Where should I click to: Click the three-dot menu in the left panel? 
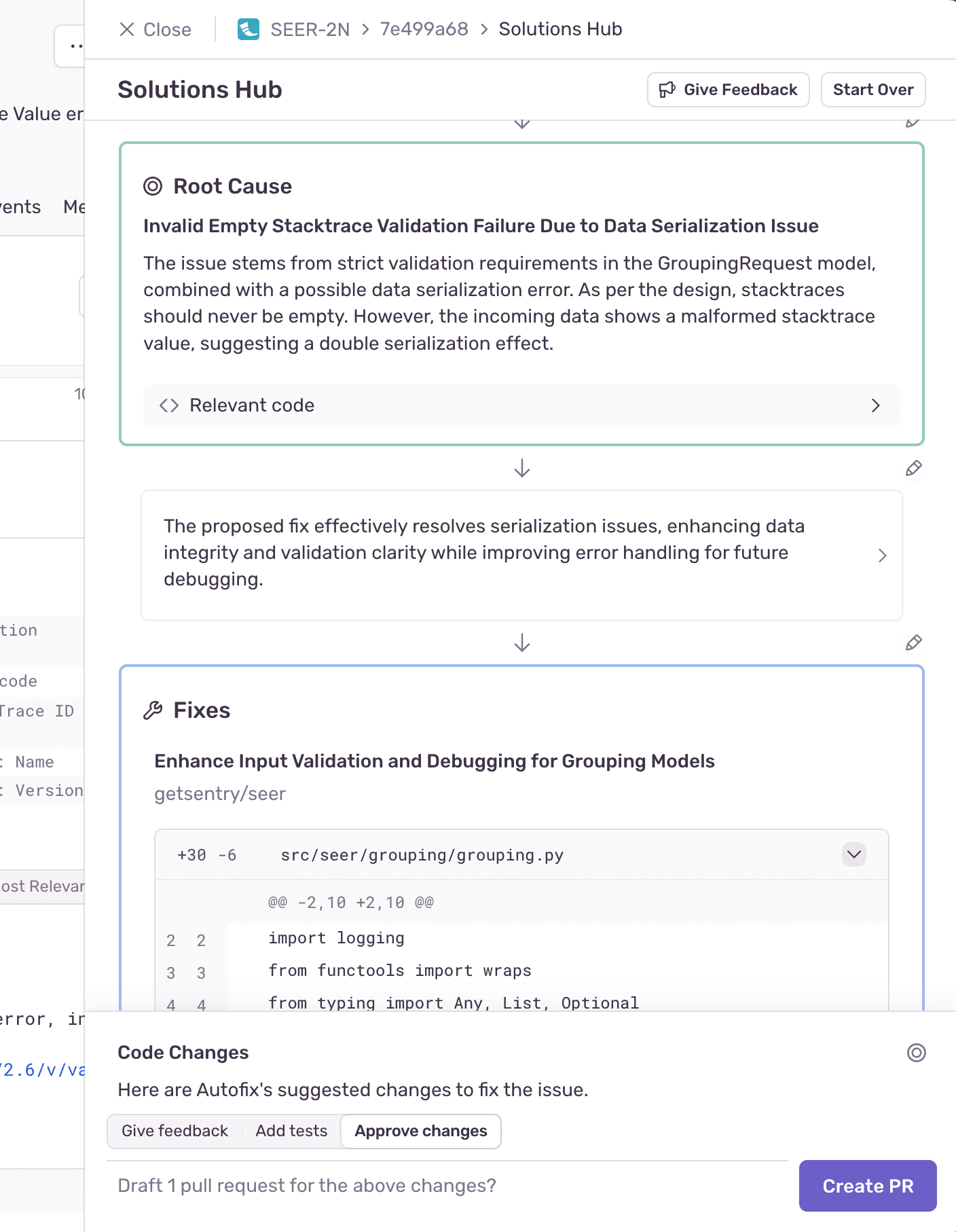[75, 46]
